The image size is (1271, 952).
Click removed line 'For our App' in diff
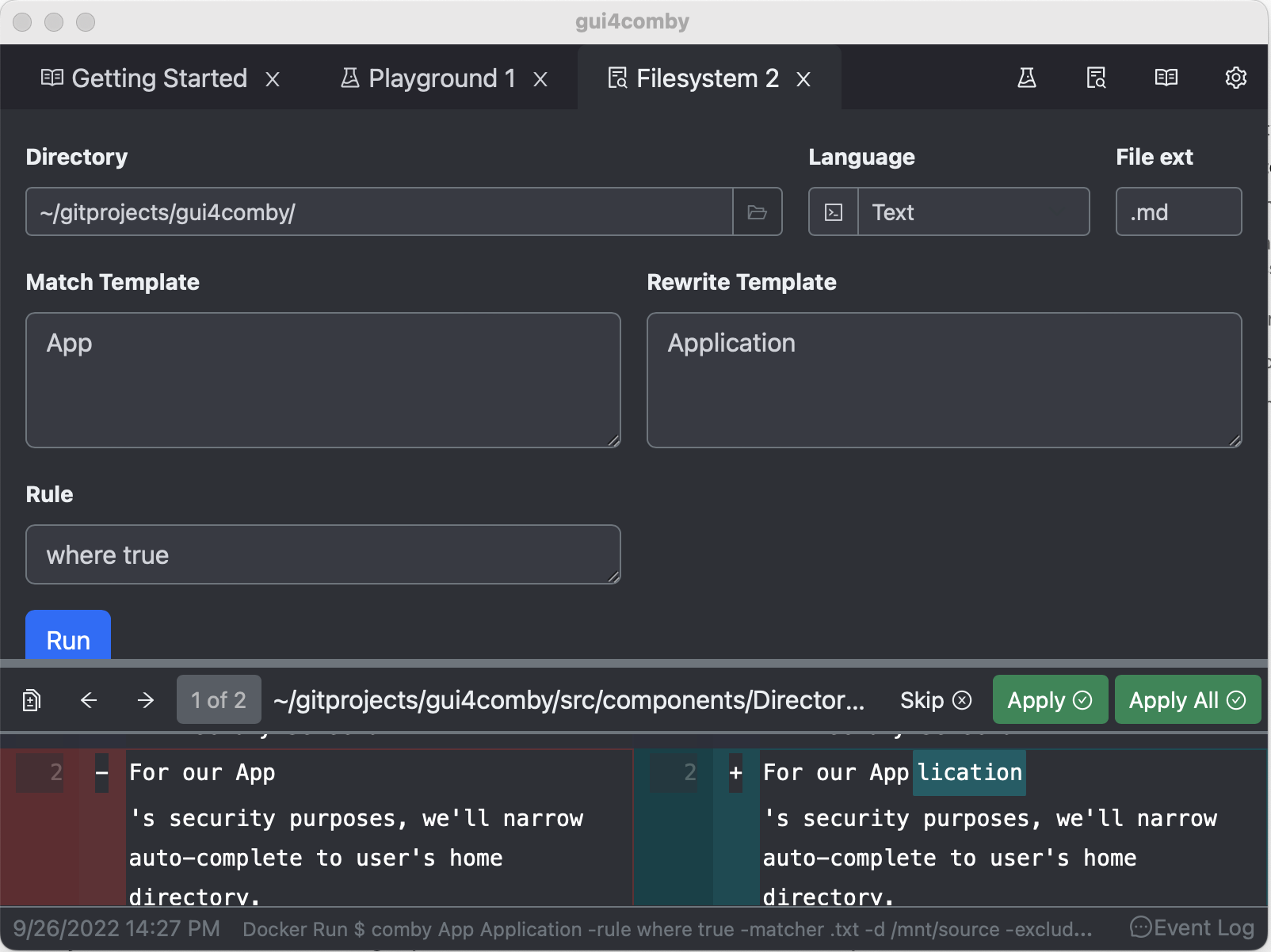tap(202, 772)
